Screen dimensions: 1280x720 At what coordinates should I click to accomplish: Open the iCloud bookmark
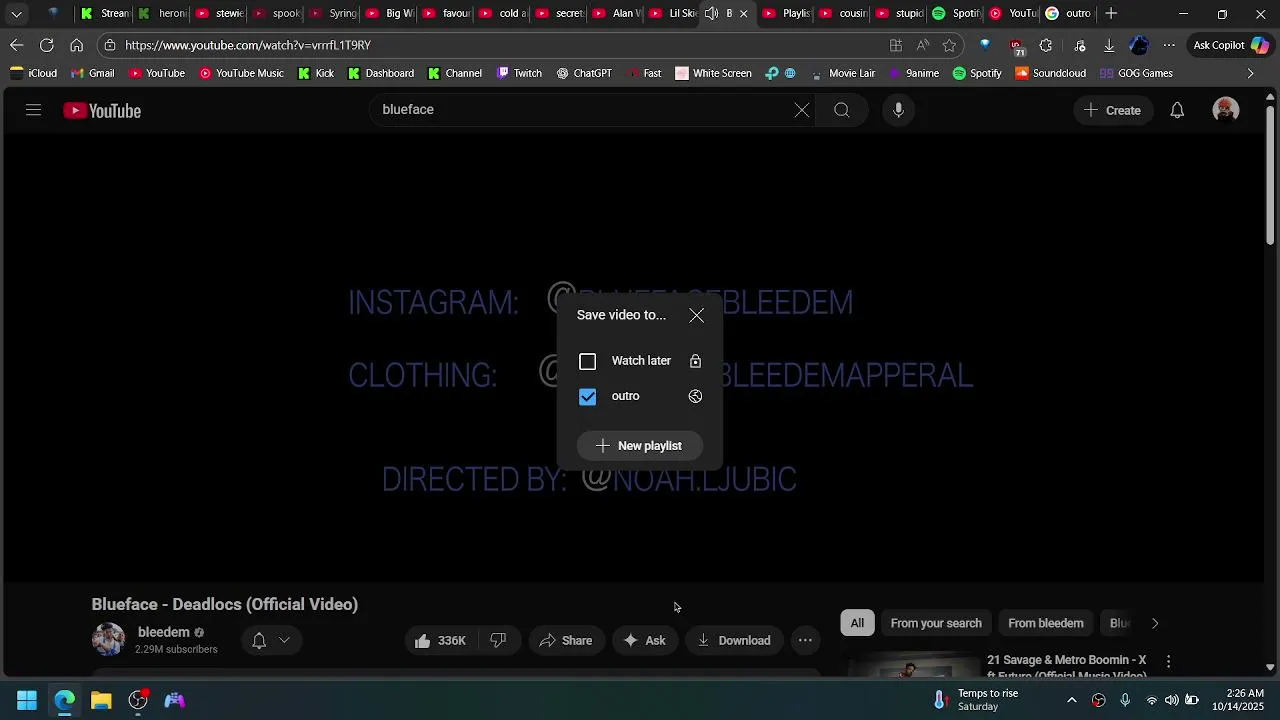(34, 73)
